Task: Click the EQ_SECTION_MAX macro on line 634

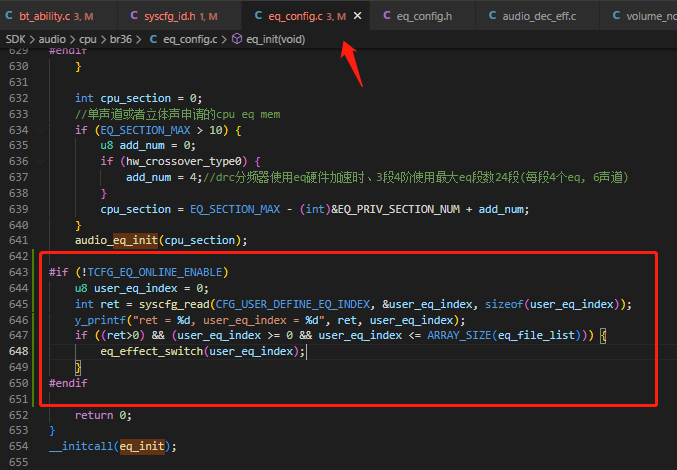Action: click(146, 130)
